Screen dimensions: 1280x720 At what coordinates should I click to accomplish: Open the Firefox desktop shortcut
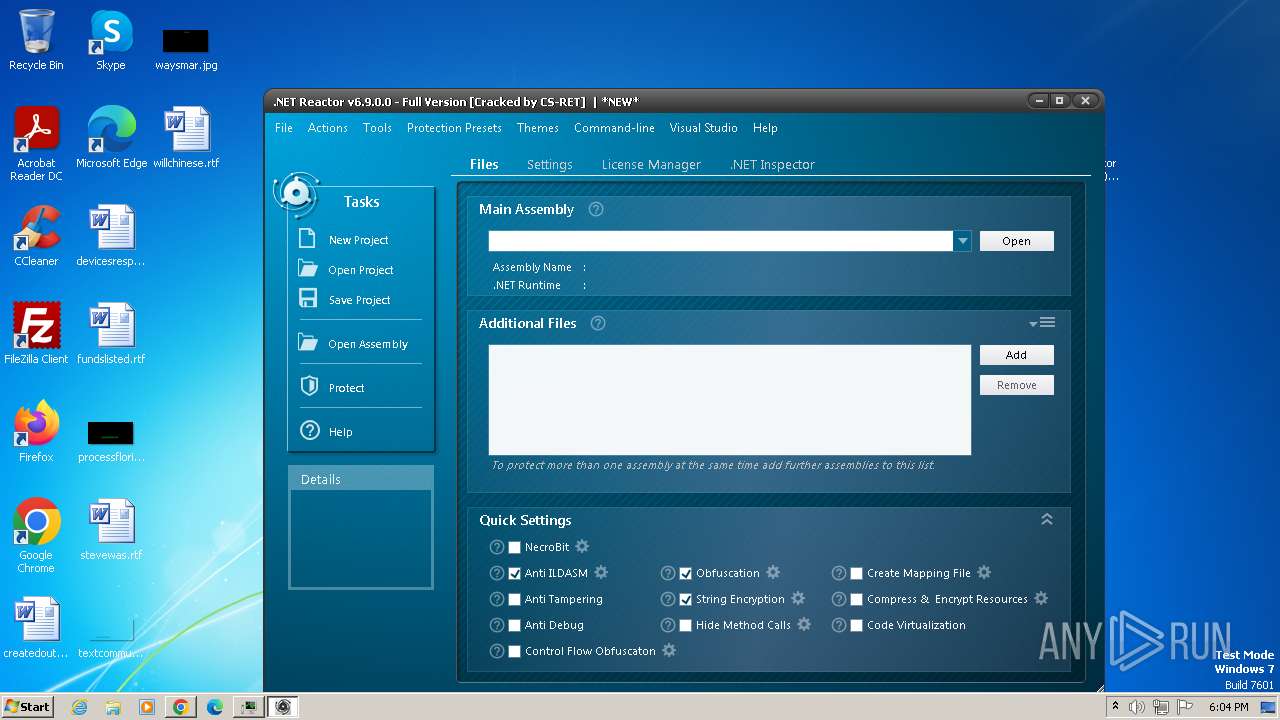pyautogui.click(x=37, y=432)
